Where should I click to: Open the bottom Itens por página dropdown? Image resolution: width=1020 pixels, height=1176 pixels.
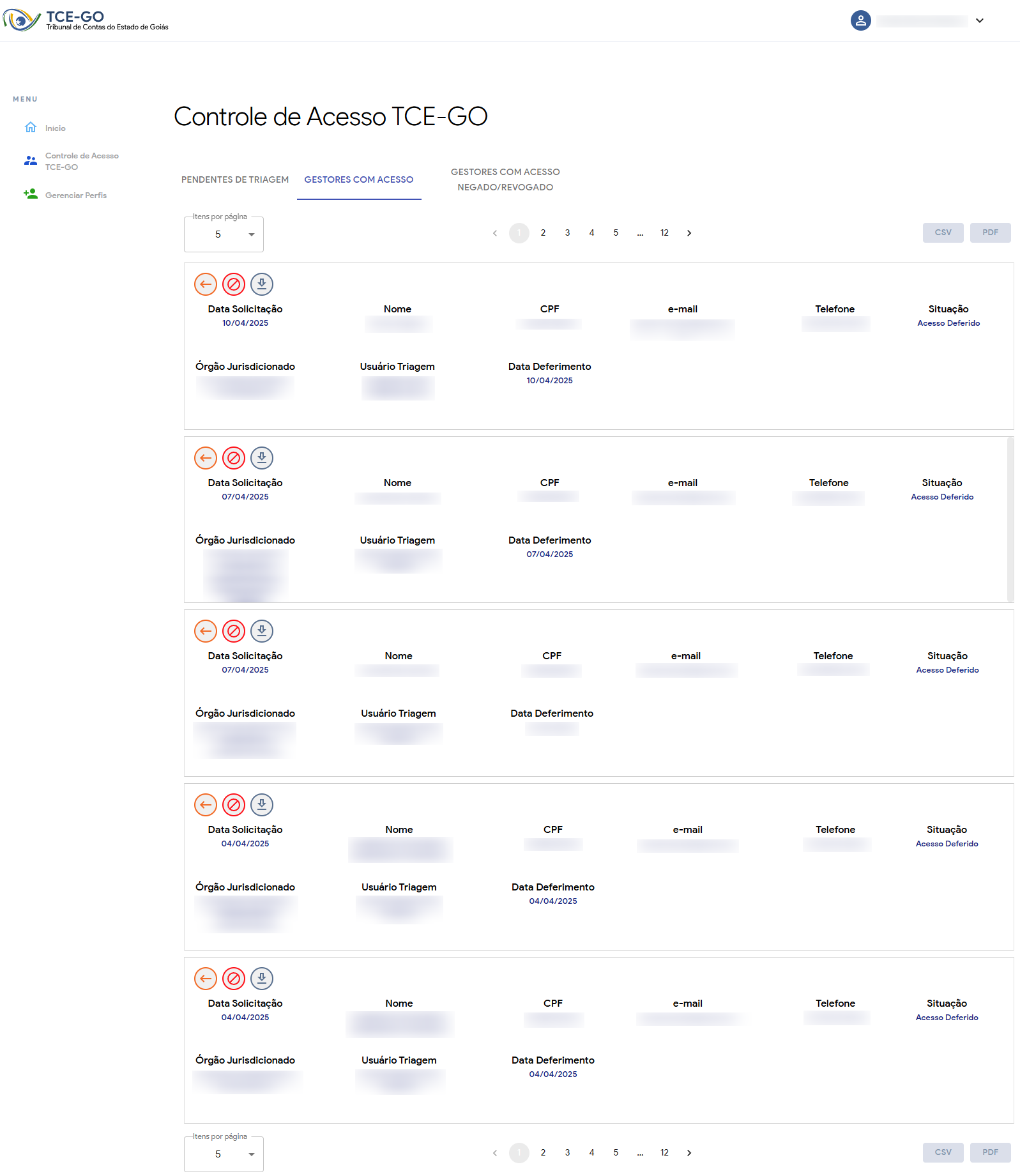[x=224, y=1154]
